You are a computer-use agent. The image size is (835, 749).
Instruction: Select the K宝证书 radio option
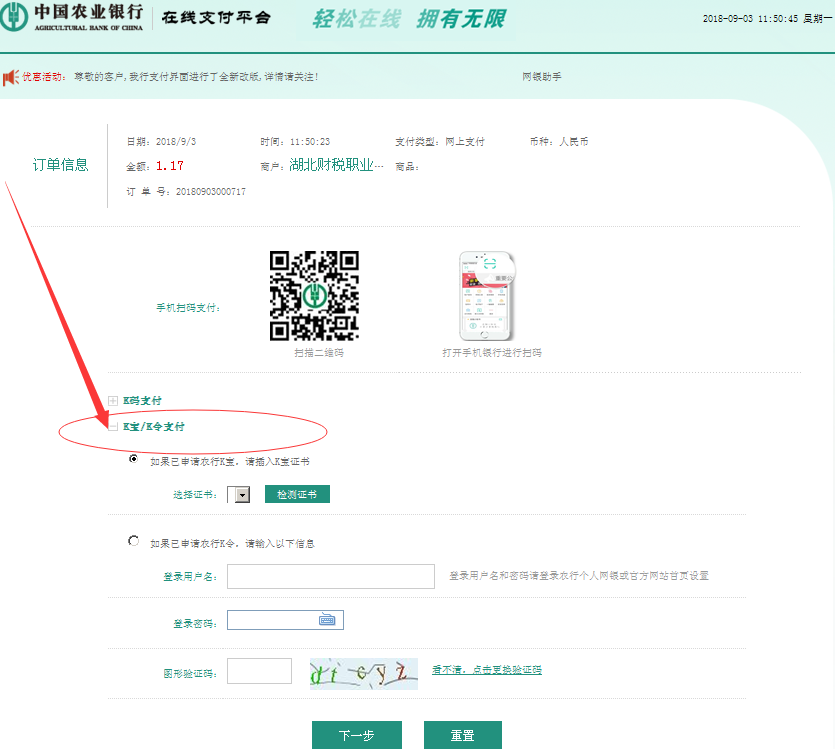coord(133,459)
